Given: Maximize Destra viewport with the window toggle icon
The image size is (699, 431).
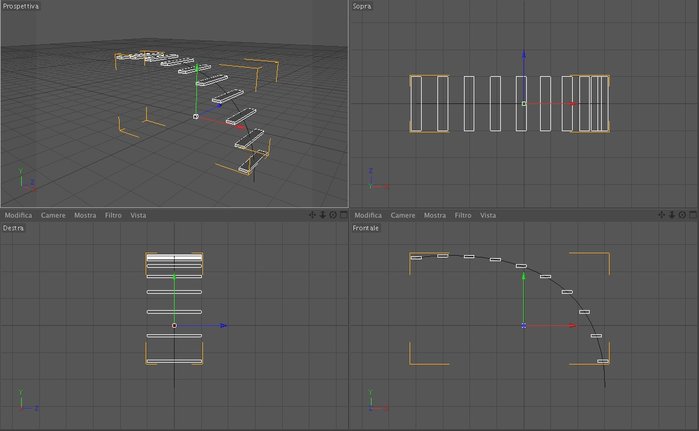Looking at the screenshot, I should (x=344, y=215).
